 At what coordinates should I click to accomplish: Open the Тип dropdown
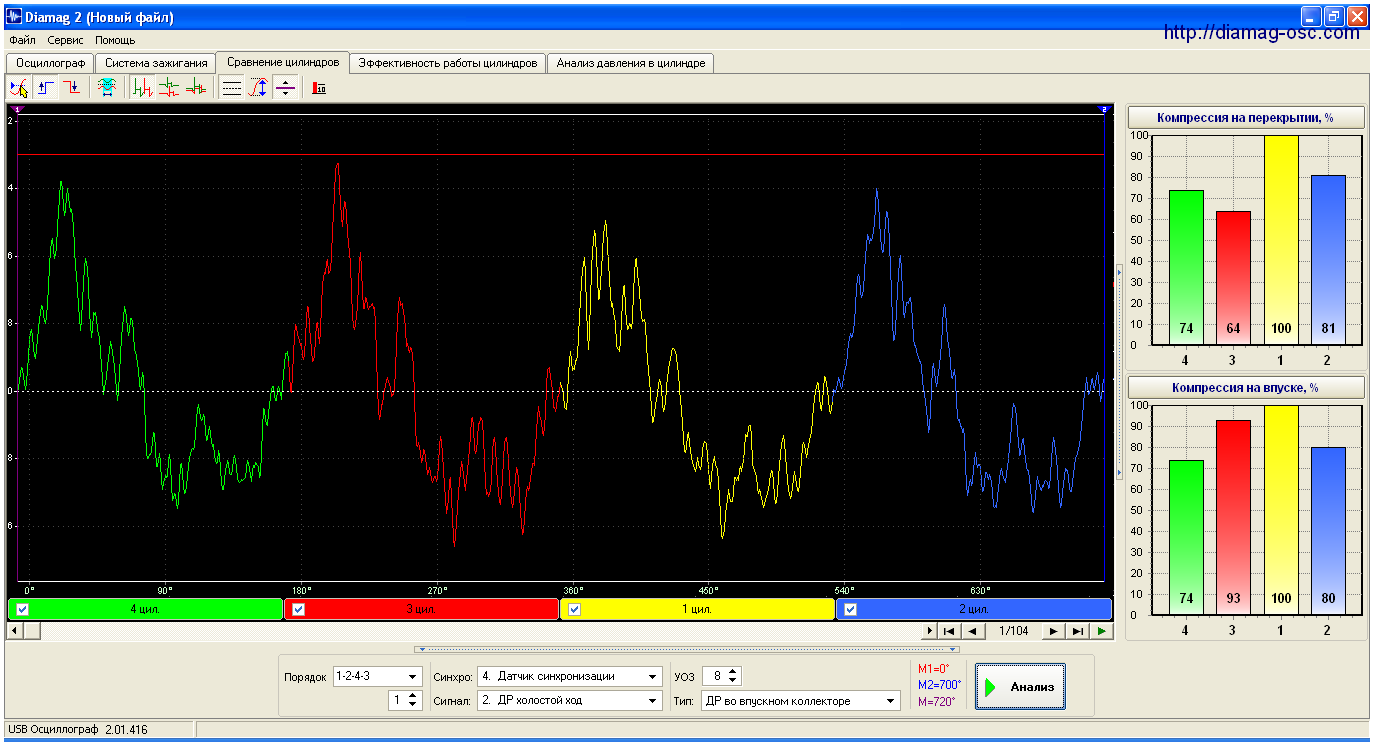point(892,701)
